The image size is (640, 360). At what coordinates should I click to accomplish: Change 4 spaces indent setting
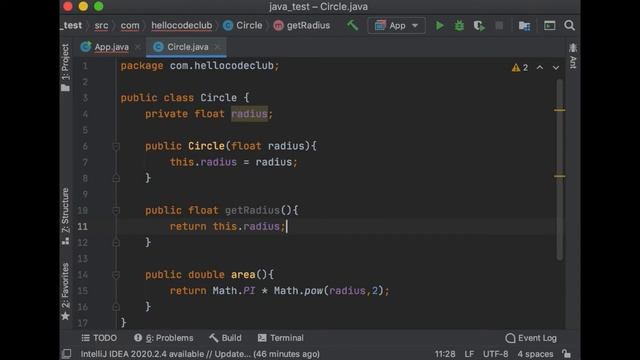click(x=535, y=354)
